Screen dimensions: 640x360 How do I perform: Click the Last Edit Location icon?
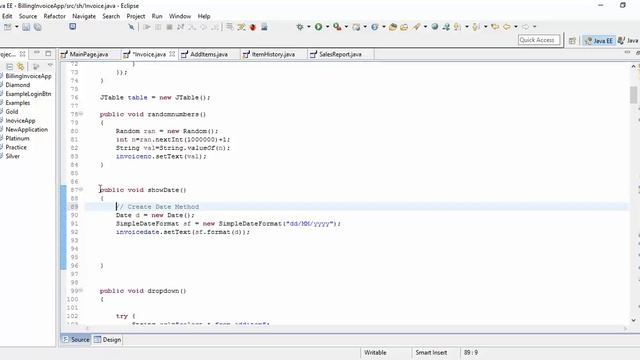(x=495, y=27)
